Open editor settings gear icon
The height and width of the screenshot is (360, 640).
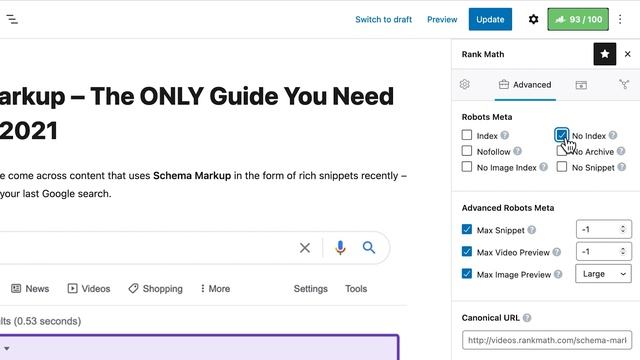[533, 19]
